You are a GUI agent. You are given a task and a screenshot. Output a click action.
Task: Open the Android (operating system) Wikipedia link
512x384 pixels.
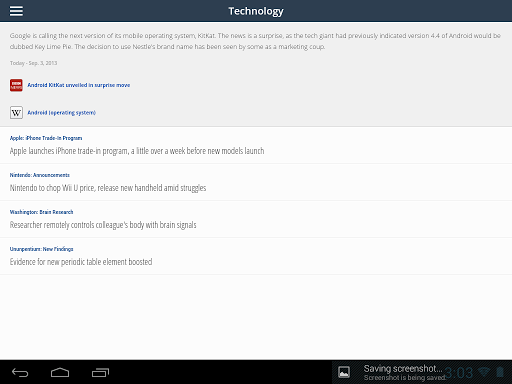point(62,113)
